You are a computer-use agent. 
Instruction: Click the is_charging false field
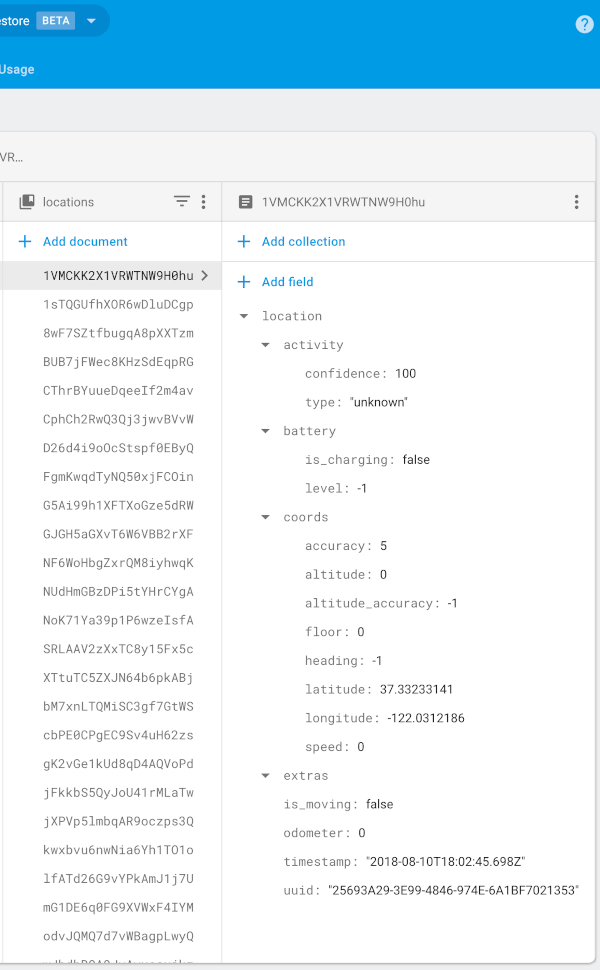(x=367, y=460)
